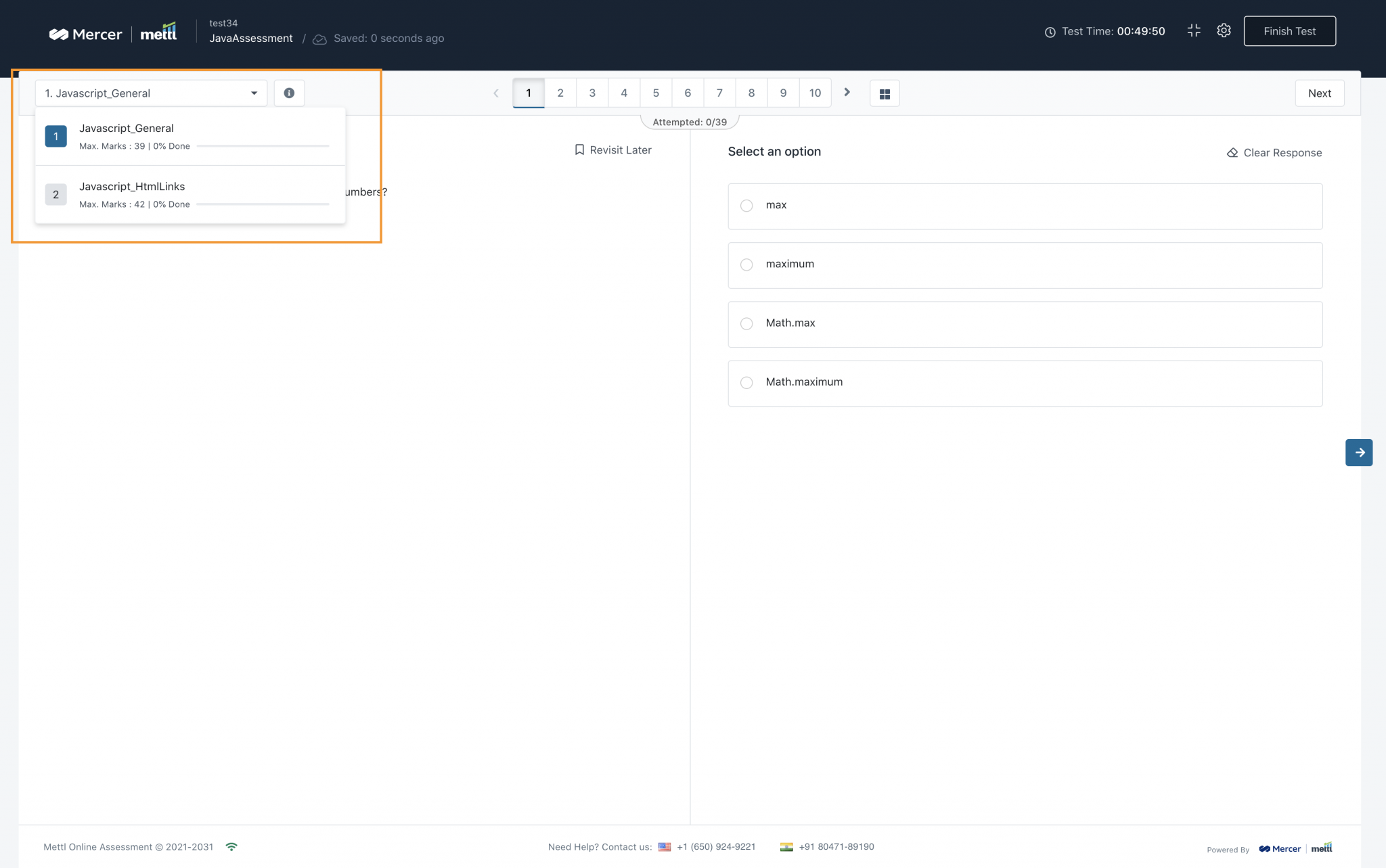Click the exit fullscreen icon
The height and width of the screenshot is (868, 1386).
pyautogui.click(x=1193, y=30)
